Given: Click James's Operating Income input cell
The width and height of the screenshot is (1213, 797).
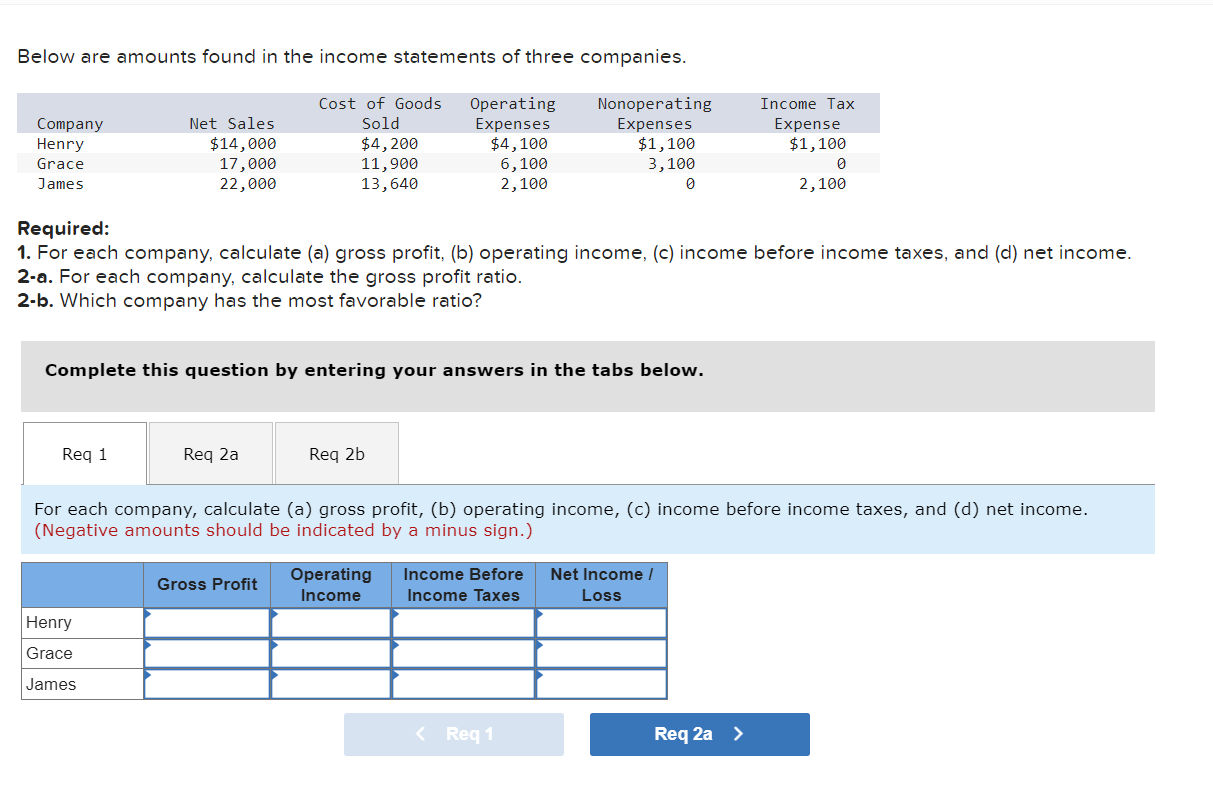Looking at the screenshot, I should click(x=331, y=684).
